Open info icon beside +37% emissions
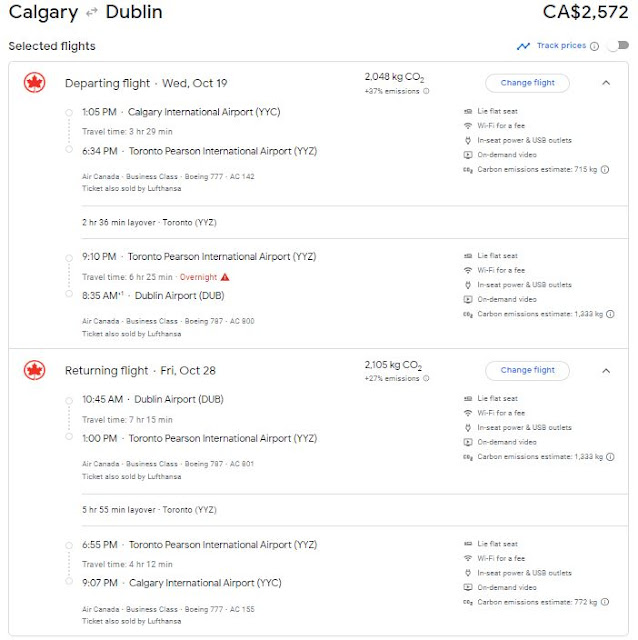The width and height of the screenshot is (638, 640). (426, 91)
